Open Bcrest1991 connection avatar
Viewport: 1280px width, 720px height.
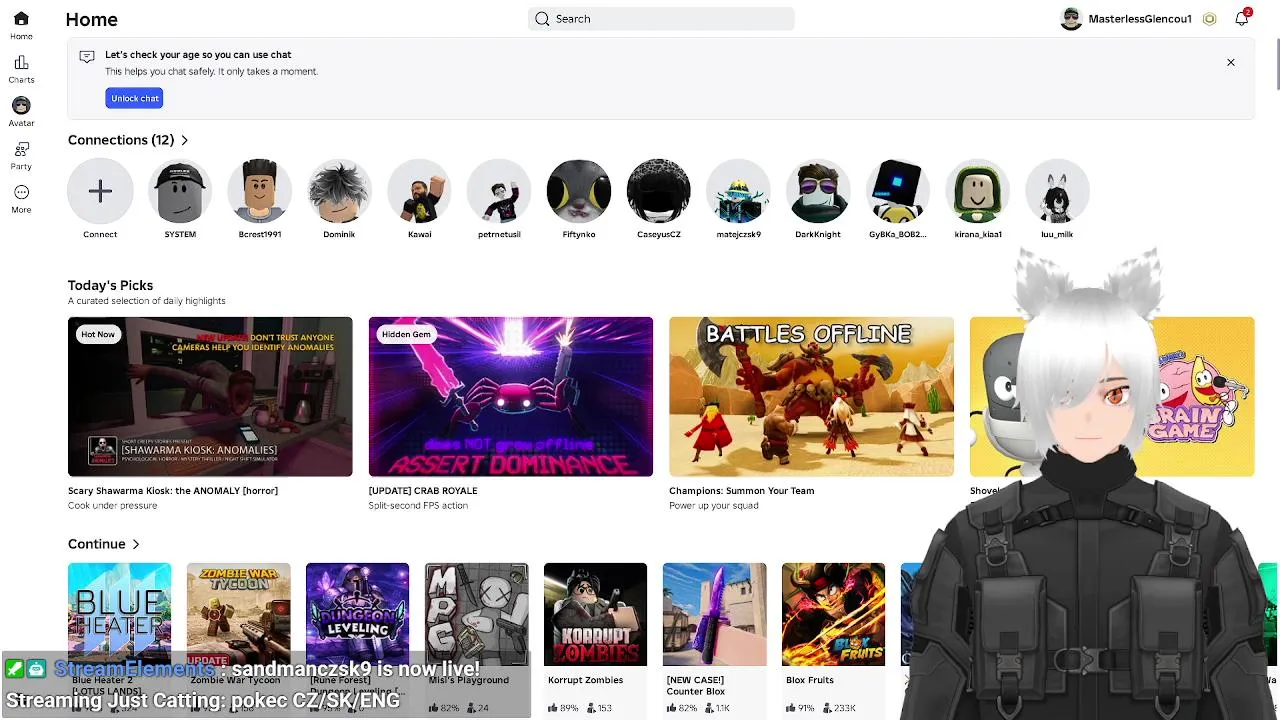(260, 191)
